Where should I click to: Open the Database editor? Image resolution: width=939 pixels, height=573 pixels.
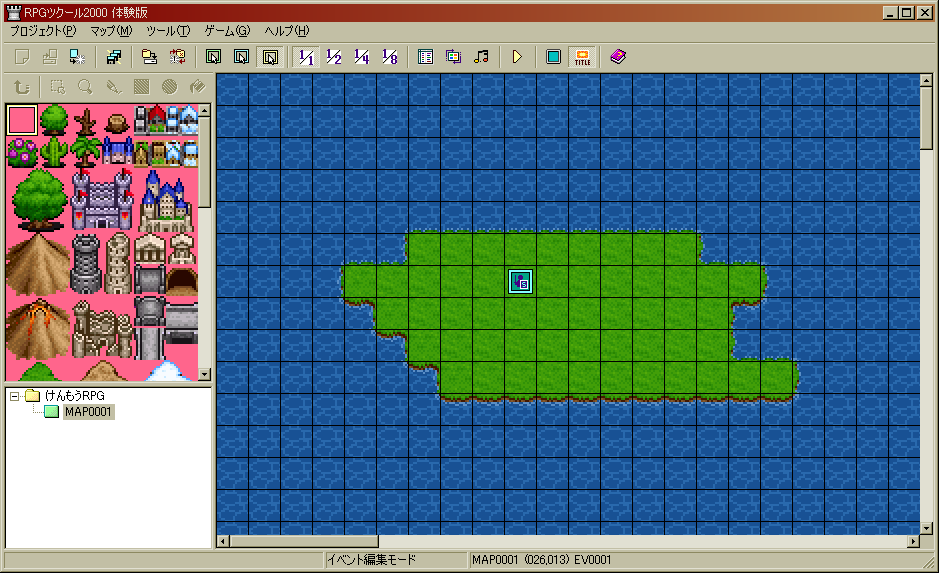[x=425, y=57]
